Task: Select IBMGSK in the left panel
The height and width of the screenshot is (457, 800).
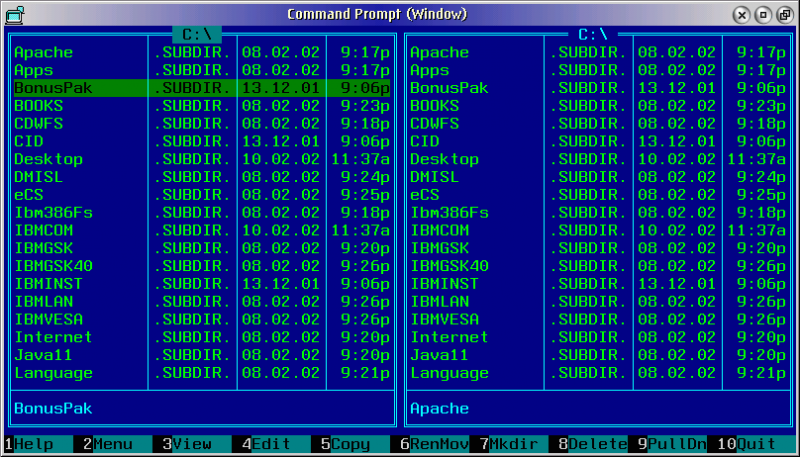Action: [x=43, y=248]
